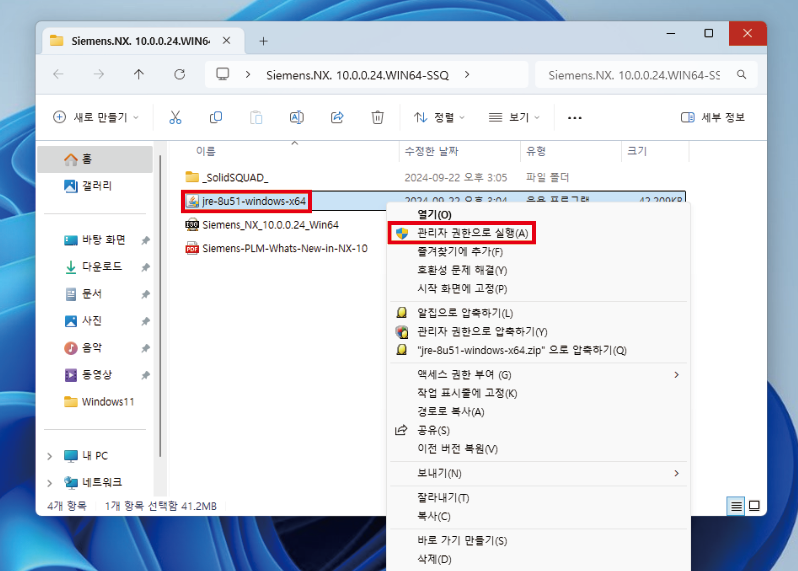Viewport: 798px width, 571px height.
Task: Expand the 액세스 권한 부여 submenu arrow
Action: tap(676, 375)
